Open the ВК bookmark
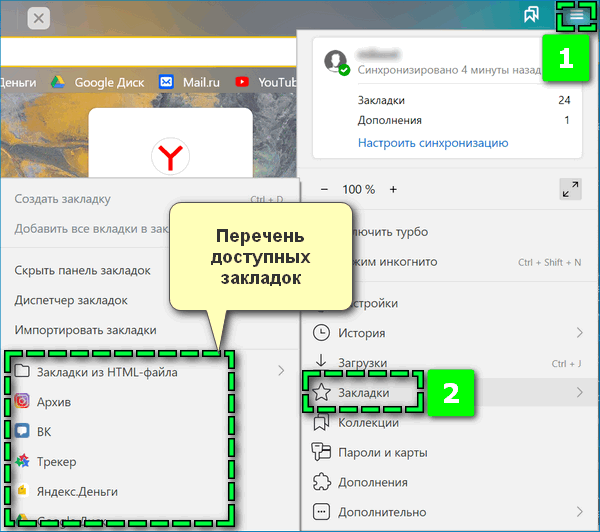Viewport: 600px width, 532px height. pyautogui.click(x=150, y=432)
